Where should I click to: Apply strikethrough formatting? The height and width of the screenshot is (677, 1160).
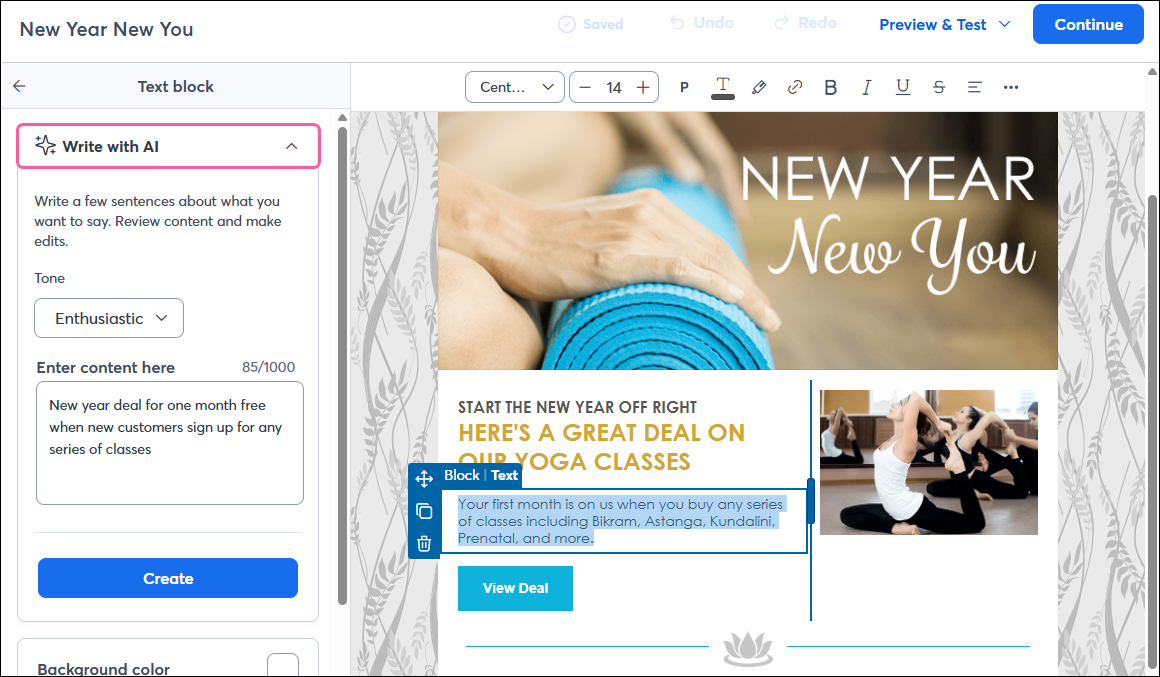point(938,87)
